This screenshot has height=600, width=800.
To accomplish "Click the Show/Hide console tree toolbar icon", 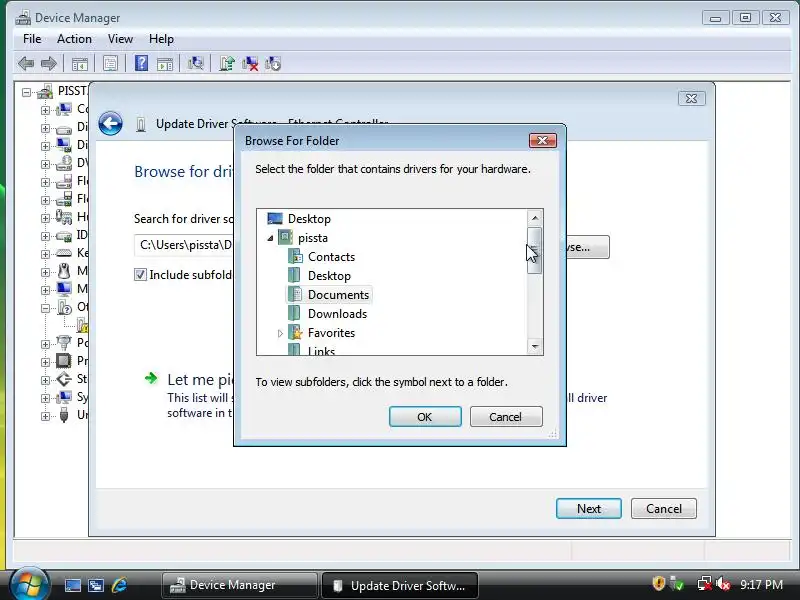I will (80, 64).
